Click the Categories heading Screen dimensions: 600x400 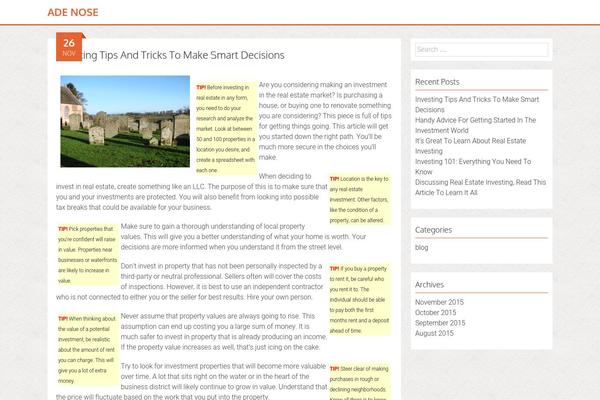point(433,230)
